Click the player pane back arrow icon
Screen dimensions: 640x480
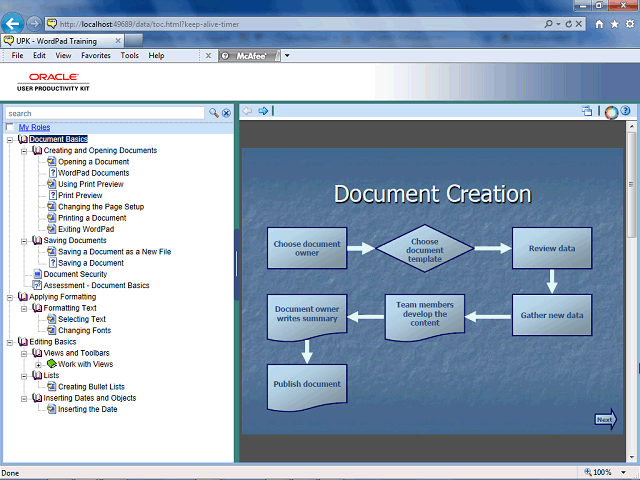point(247,111)
